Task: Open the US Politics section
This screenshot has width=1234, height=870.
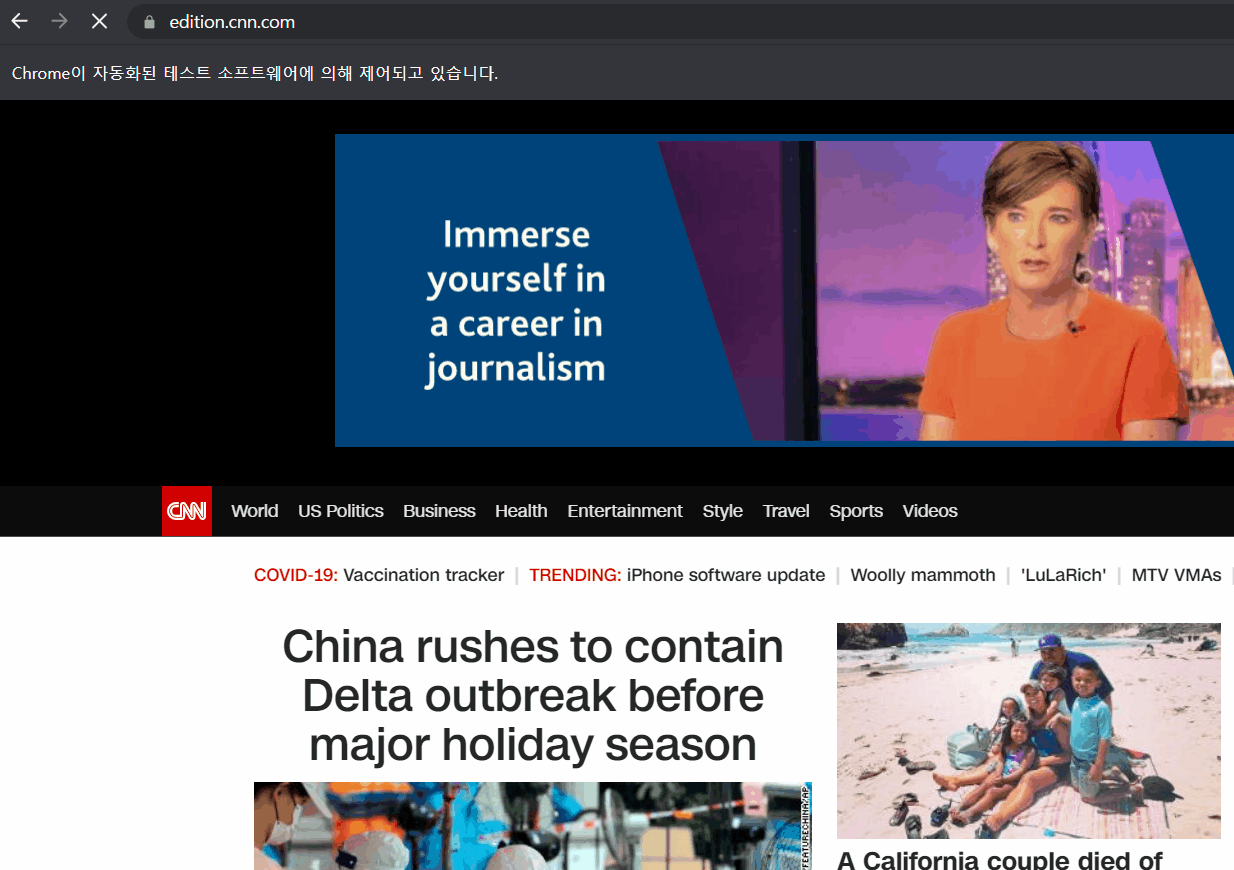Action: pos(341,511)
